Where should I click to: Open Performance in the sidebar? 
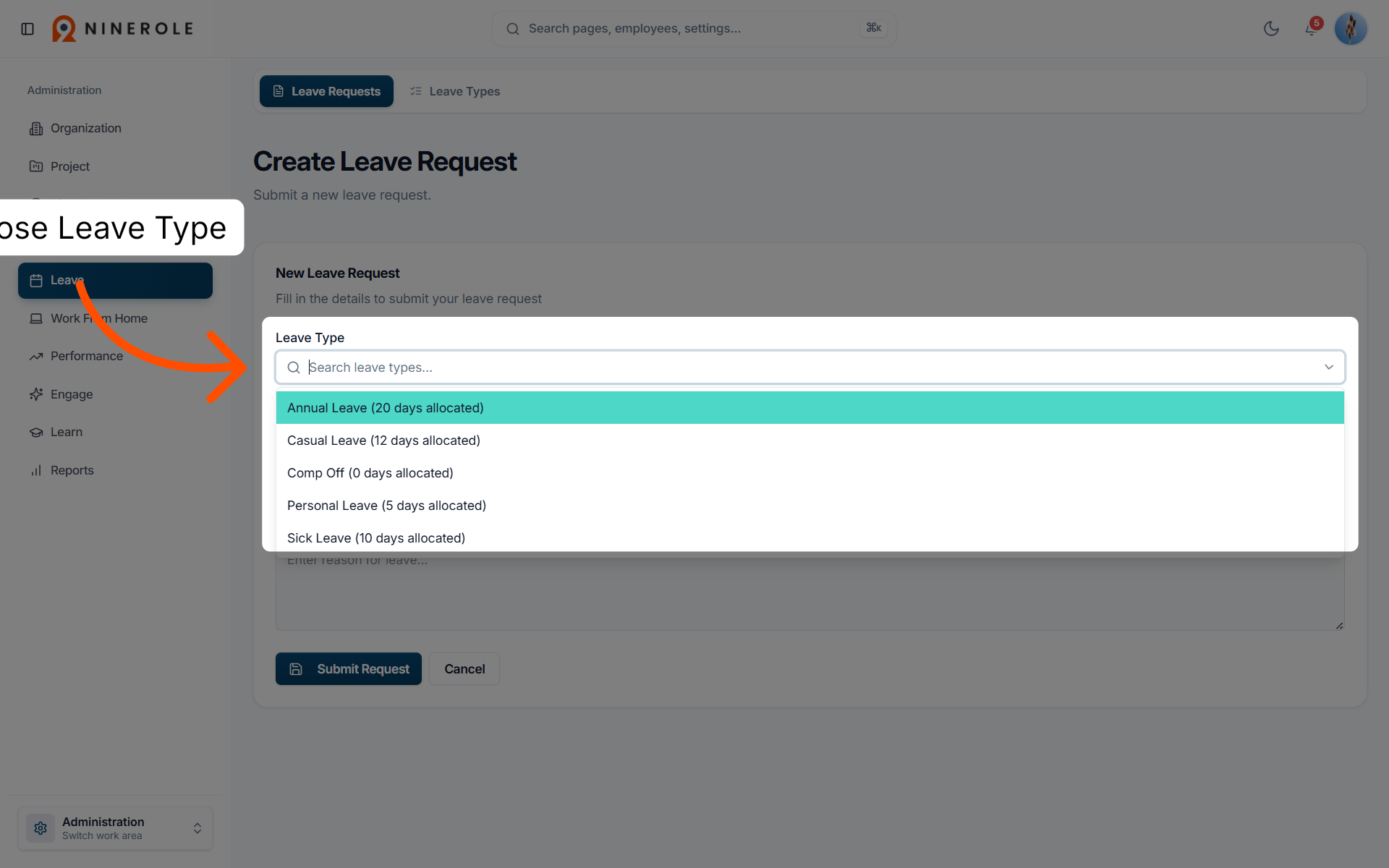point(116,356)
